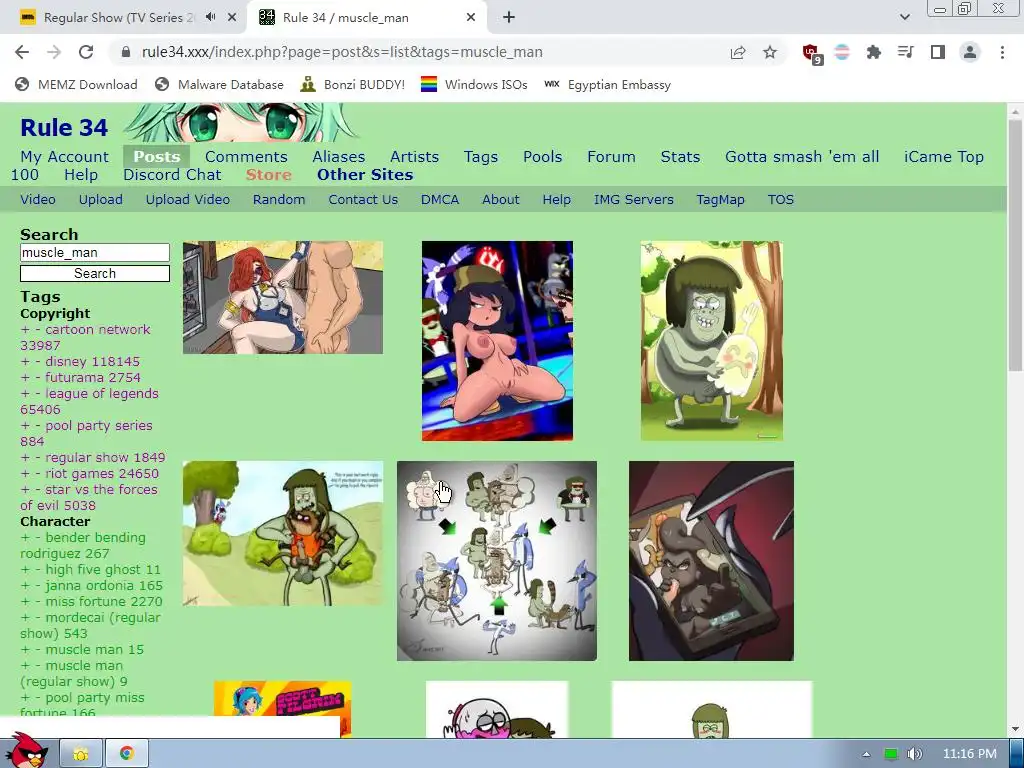1024x768 pixels.
Task: Toggle the browser side panel
Action: pyautogui.click(x=938, y=52)
